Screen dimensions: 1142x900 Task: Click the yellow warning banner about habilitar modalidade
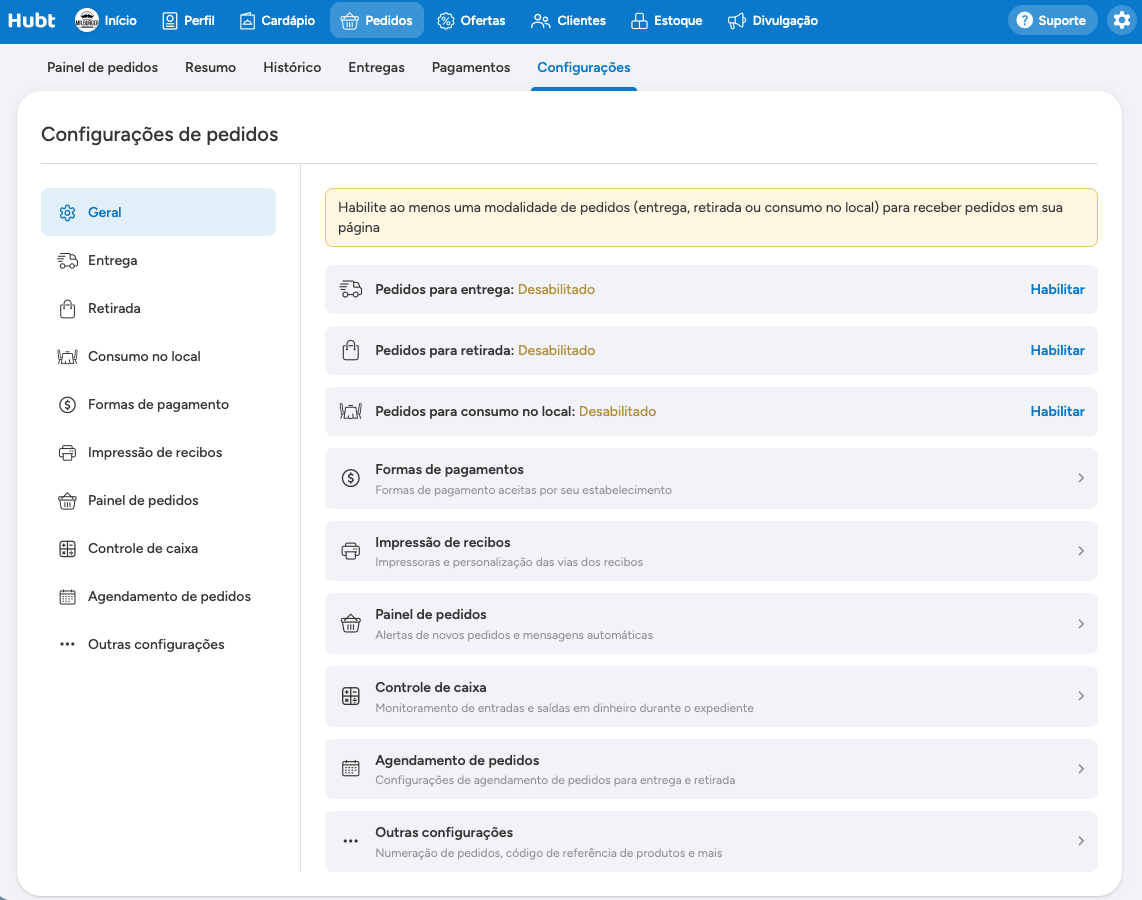pyautogui.click(x=711, y=218)
